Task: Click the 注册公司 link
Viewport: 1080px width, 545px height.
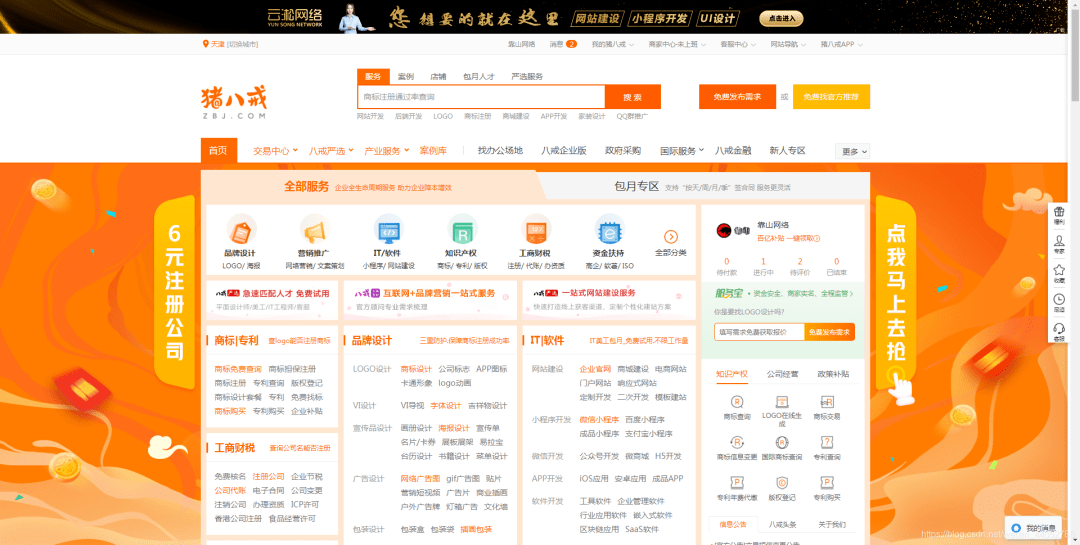Action: (x=268, y=477)
